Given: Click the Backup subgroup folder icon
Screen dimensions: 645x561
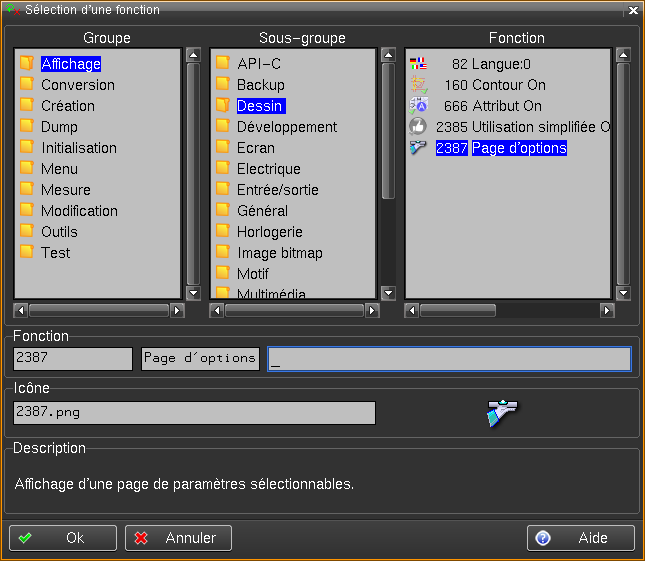Looking at the screenshot, I should 223,85.
